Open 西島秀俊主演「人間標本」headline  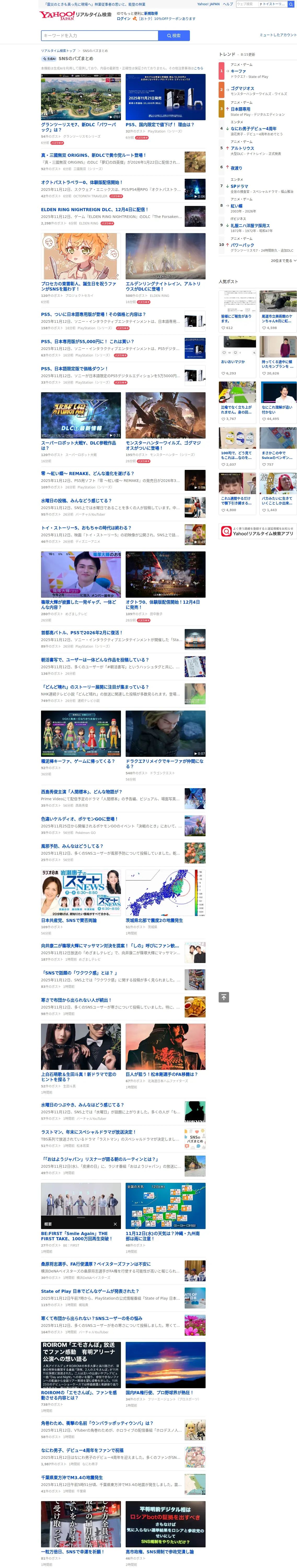[81, 791]
